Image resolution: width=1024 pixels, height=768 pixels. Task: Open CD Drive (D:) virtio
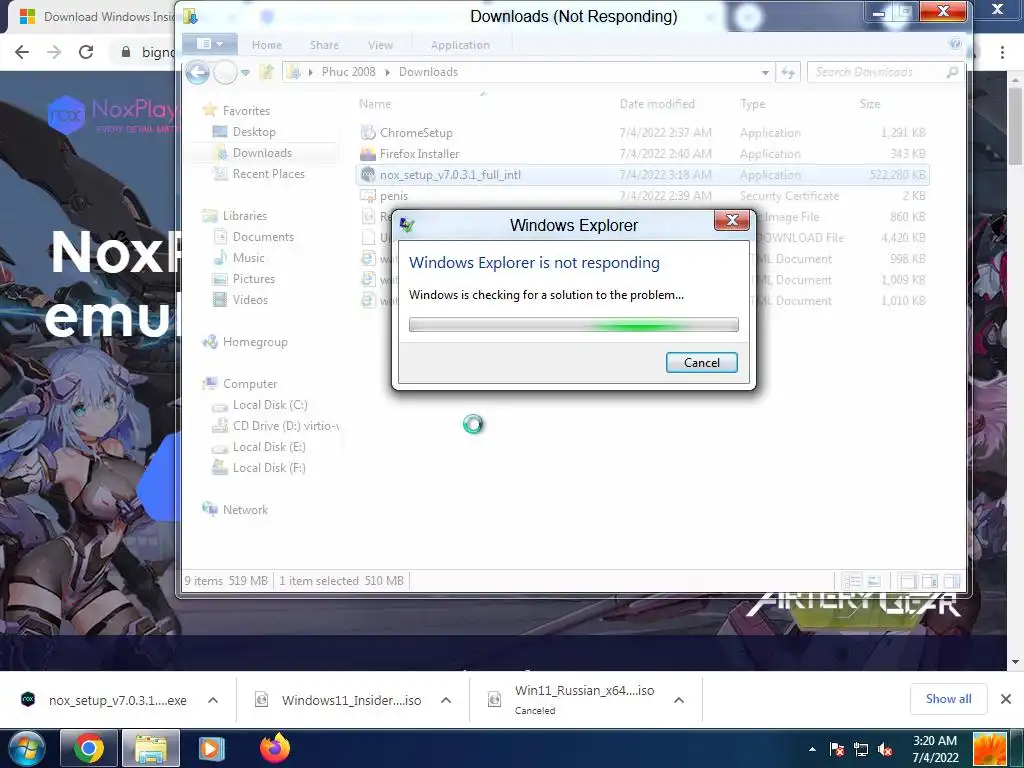285,425
